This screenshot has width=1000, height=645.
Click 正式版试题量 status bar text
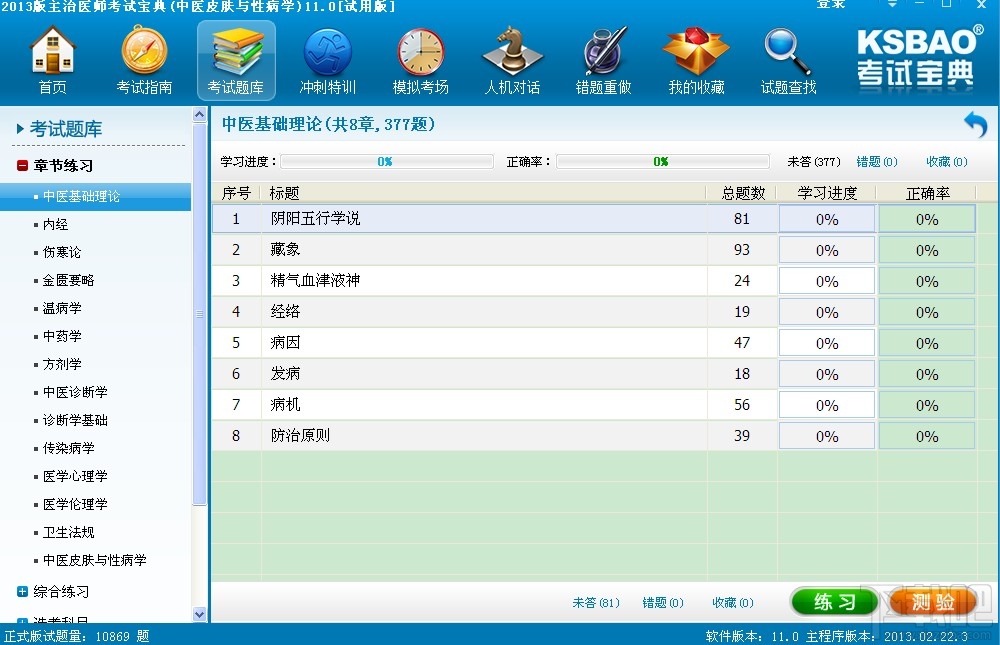click(x=77, y=637)
